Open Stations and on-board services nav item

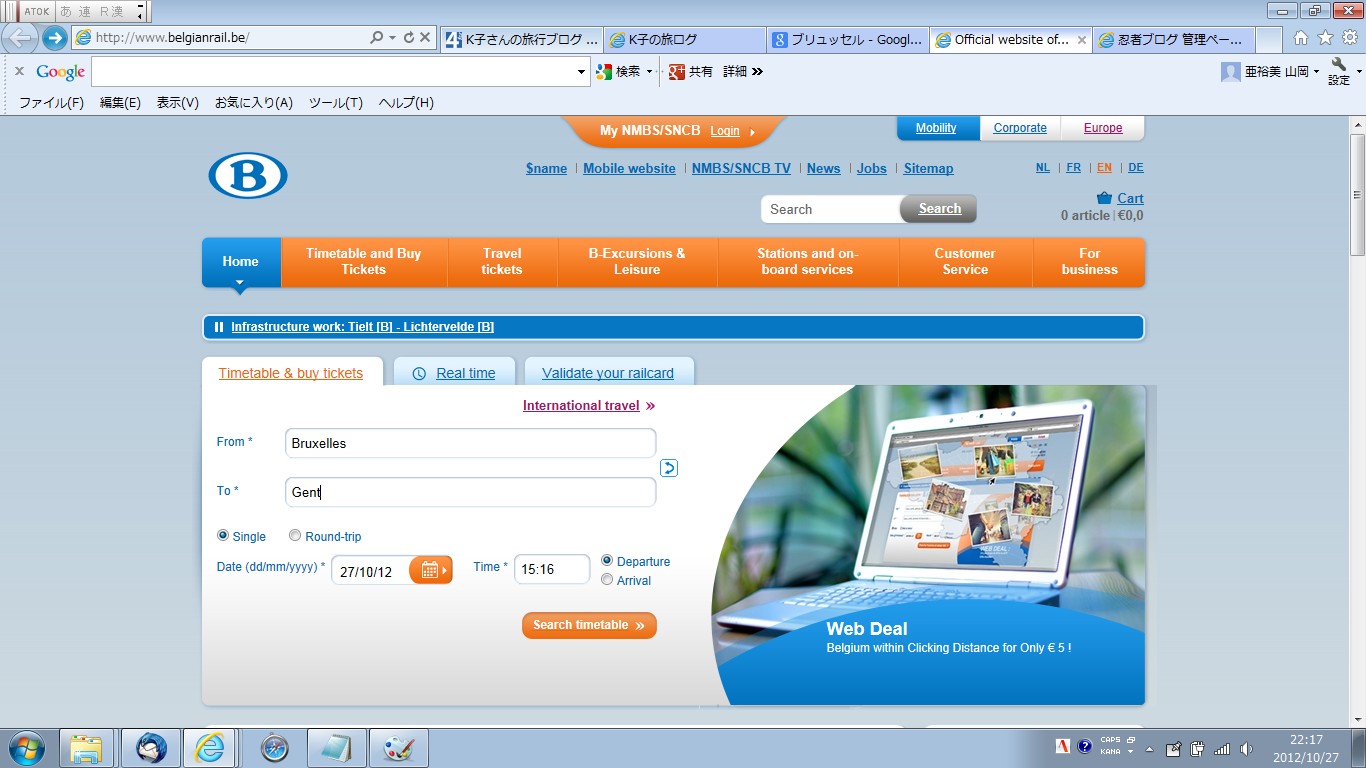(808, 262)
